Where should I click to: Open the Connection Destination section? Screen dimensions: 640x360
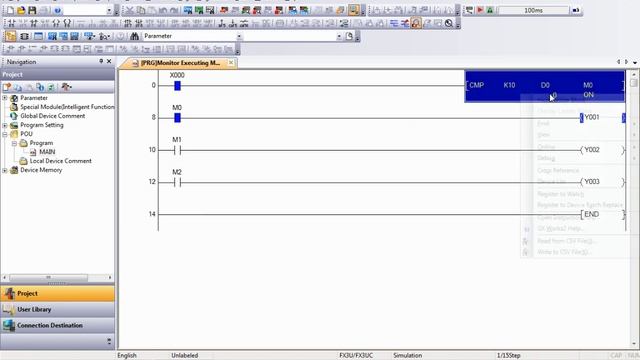point(58,325)
